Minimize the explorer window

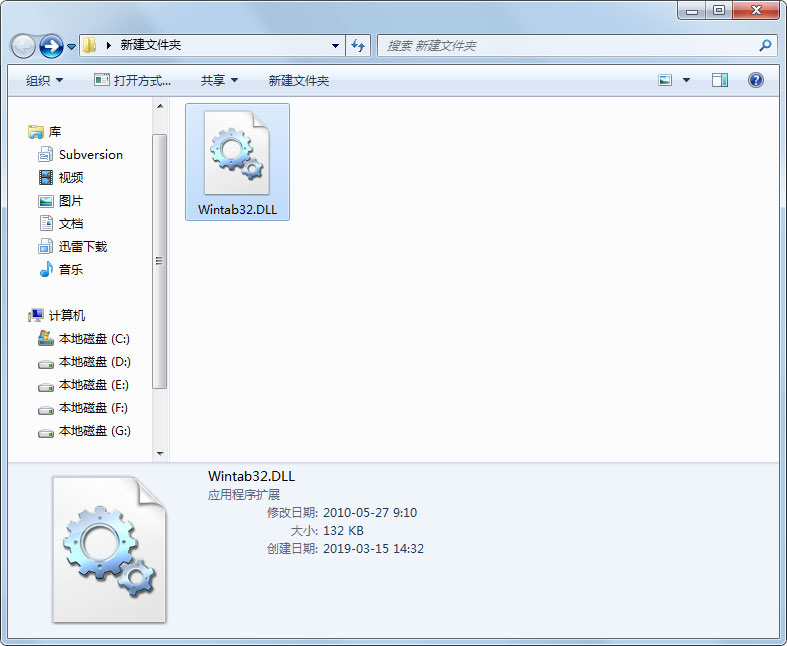[692, 10]
